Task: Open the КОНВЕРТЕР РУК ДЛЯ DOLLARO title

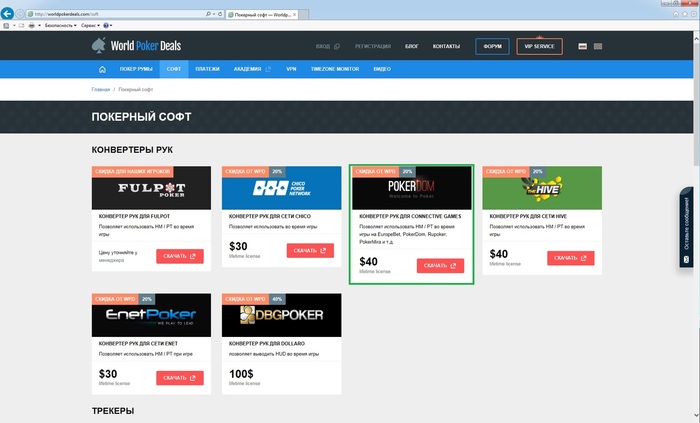Action: pos(267,344)
